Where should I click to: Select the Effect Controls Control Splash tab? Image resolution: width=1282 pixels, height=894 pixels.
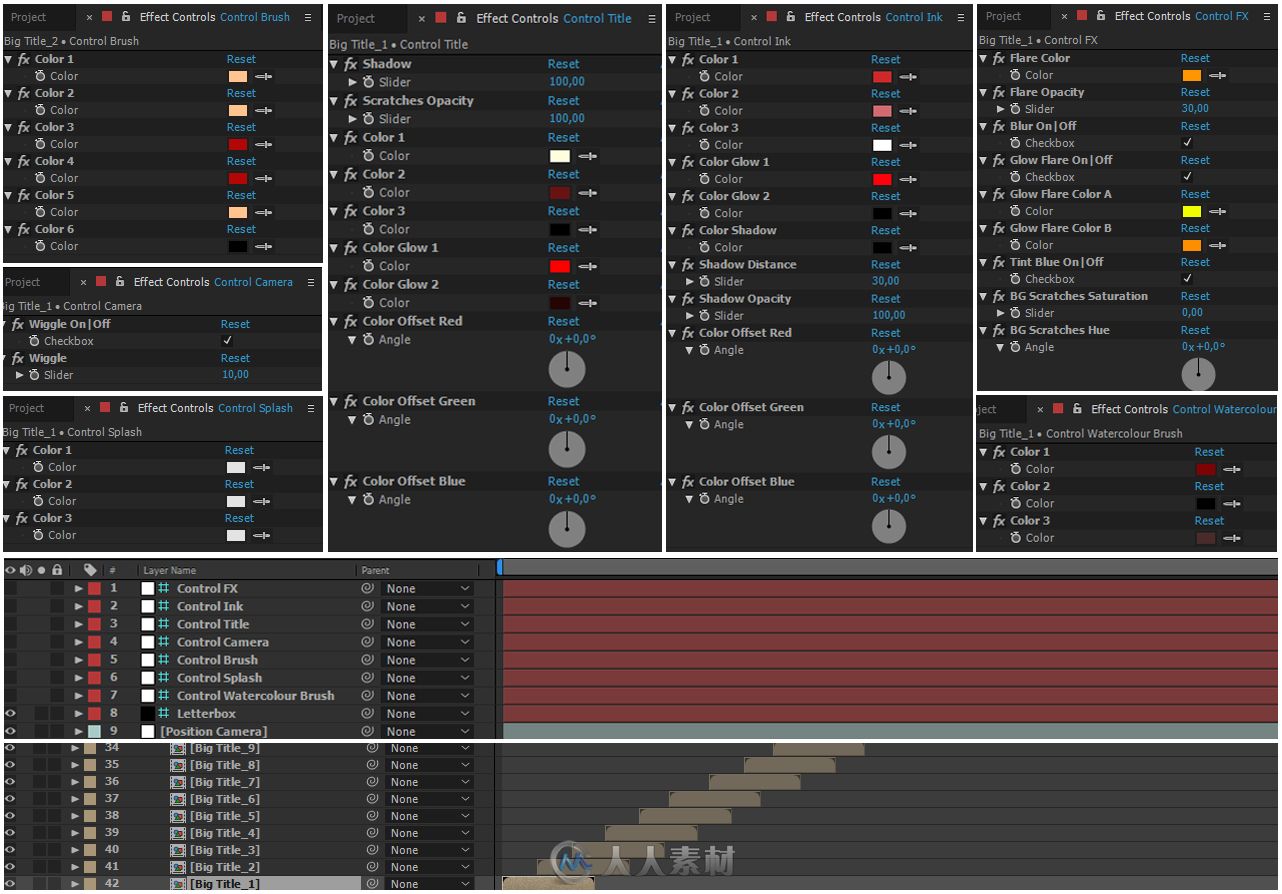coord(215,408)
